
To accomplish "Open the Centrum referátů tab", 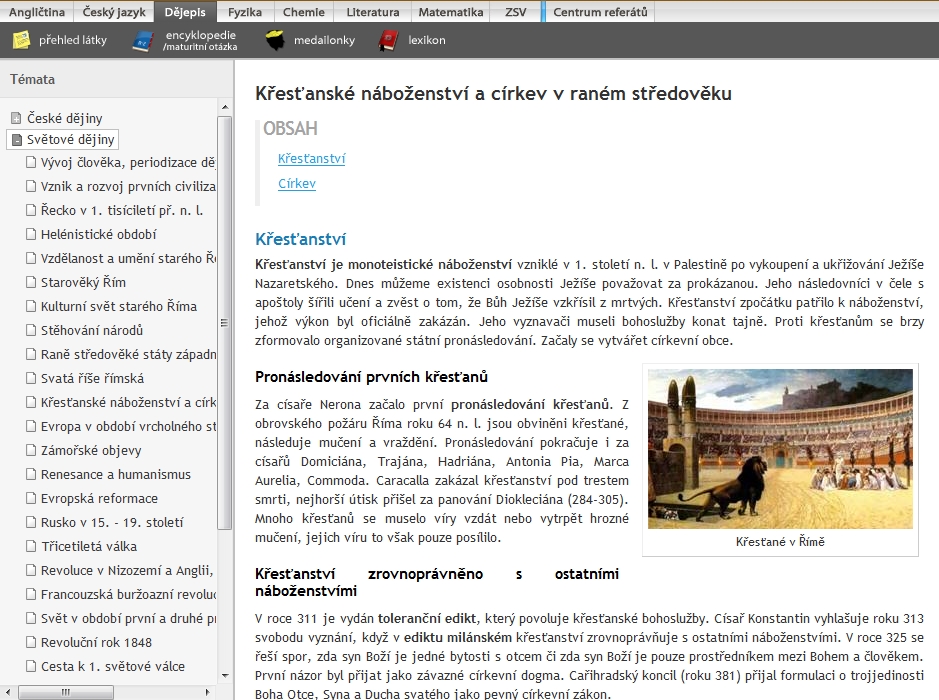I will 600,12.
